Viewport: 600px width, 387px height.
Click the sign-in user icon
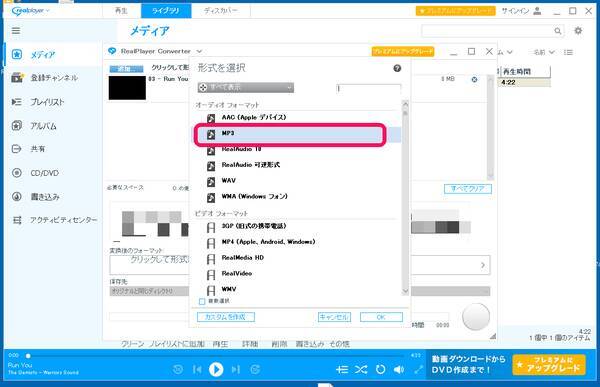click(537, 11)
